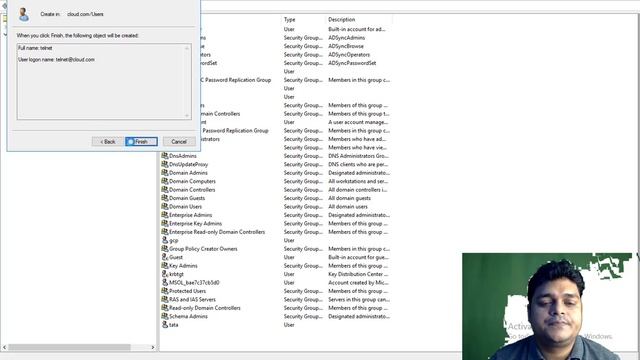Click the 'ADSyncPasswordSet' description cell
The height and width of the screenshot is (360, 640).
click(x=352, y=63)
